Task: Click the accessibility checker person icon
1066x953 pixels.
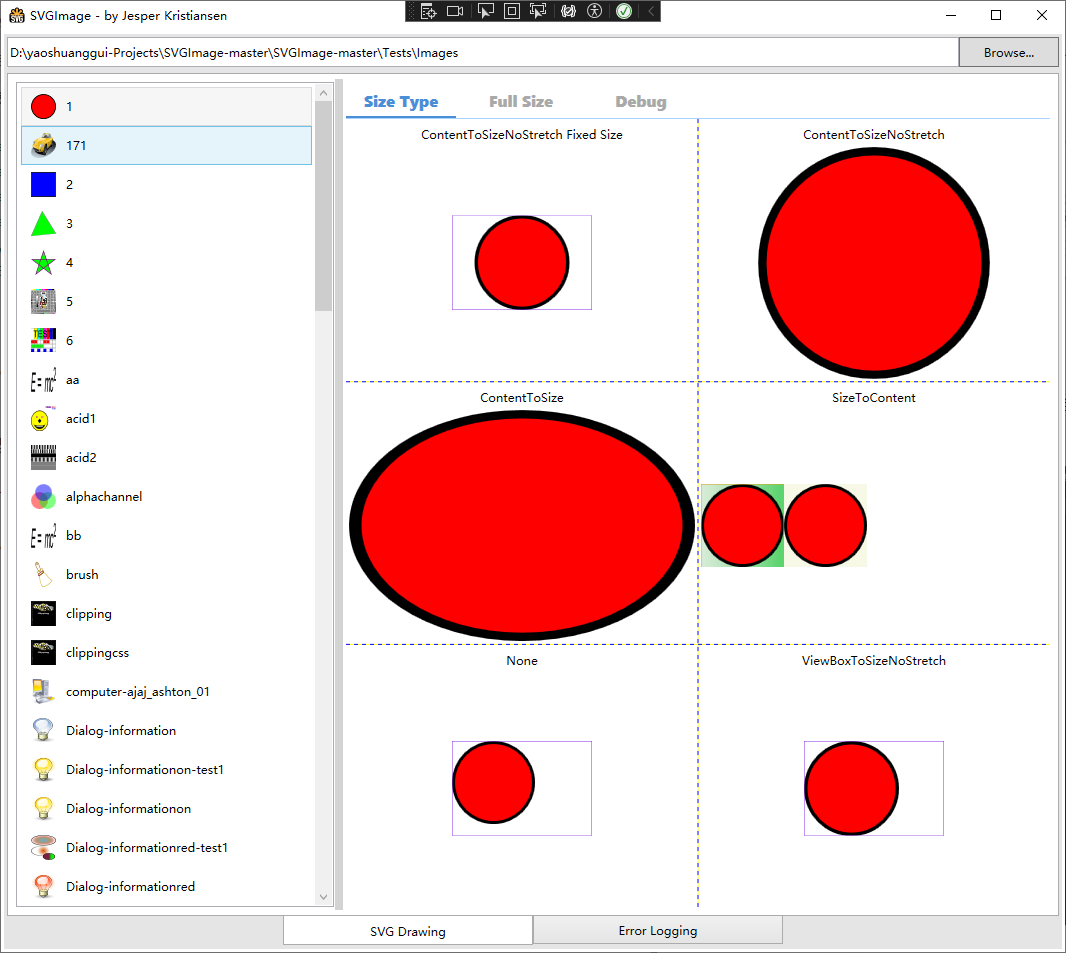Action: 595,11
